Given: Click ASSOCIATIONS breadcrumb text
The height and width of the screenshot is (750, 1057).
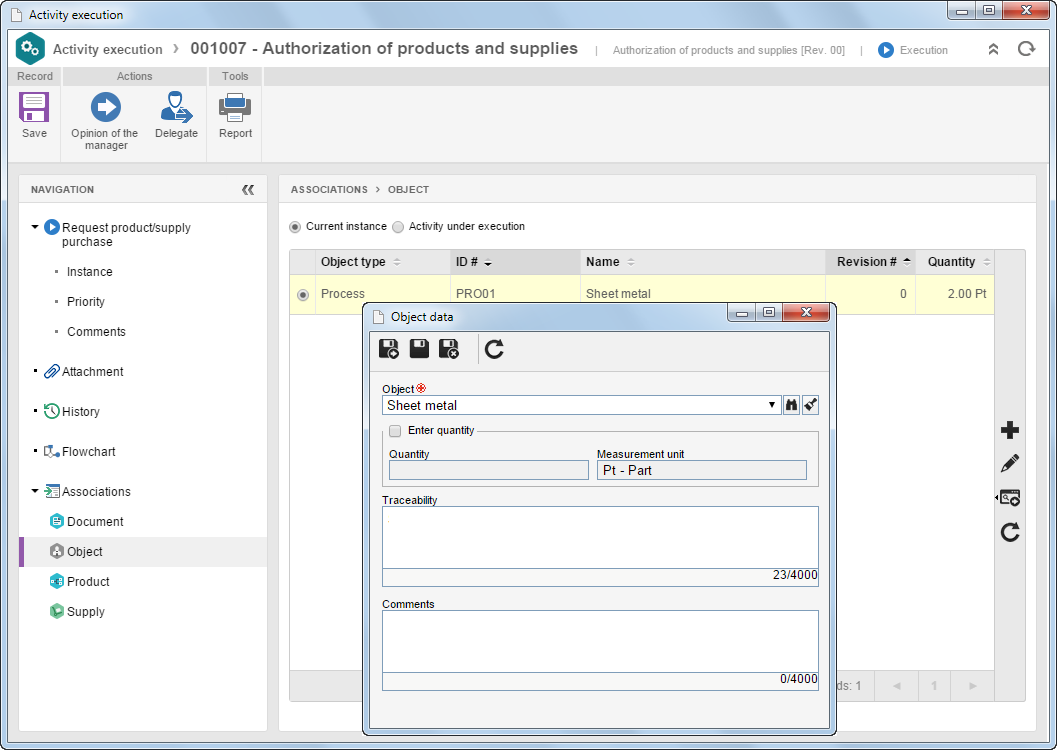Looking at the screenshot, I should tap(329, 190).
